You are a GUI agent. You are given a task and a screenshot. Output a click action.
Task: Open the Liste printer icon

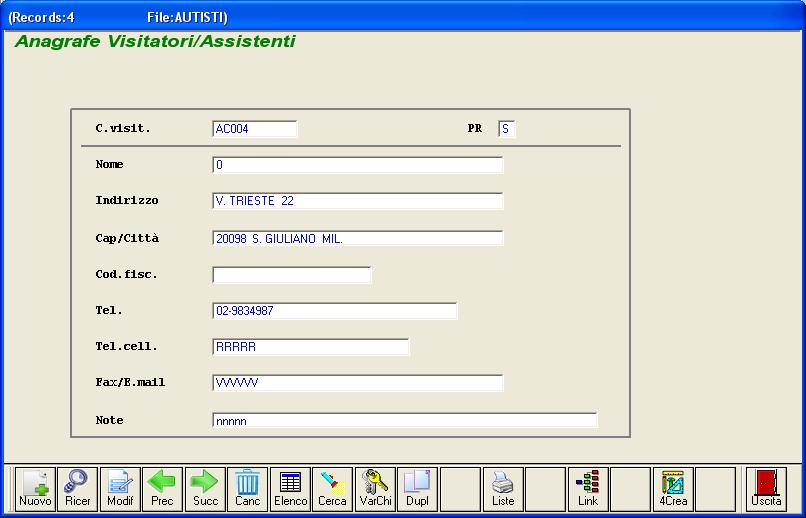point(502,489)
